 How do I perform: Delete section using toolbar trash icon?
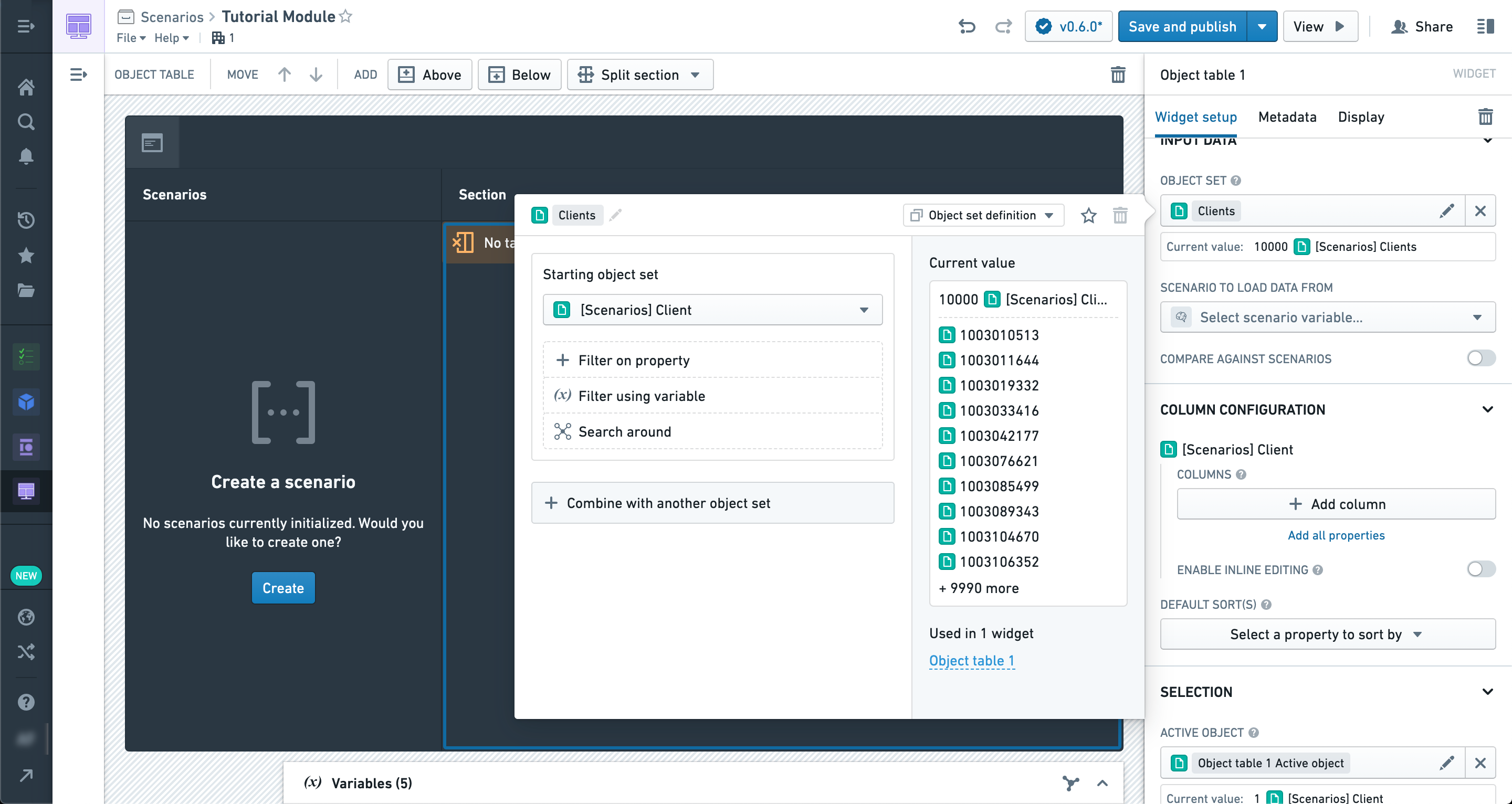click(x=1118, y=75)
